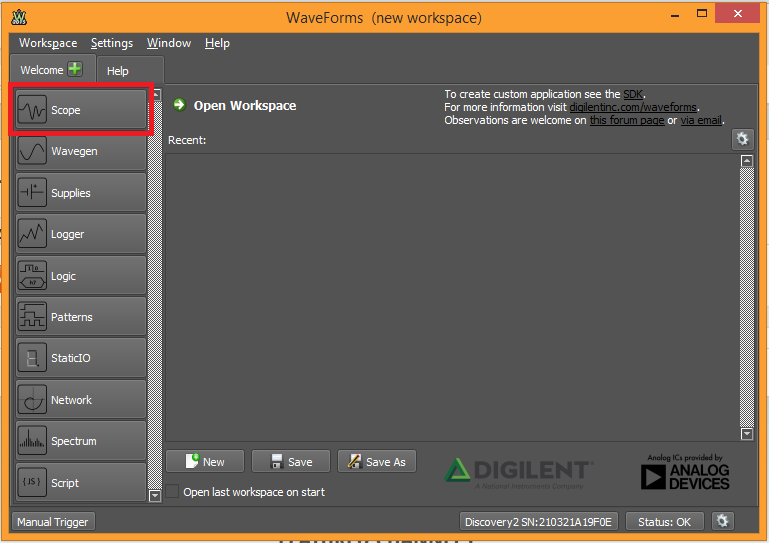Image resolution: width=769 pixels, height=543 pixels.
Task: Close the WaveForms window
Action: pyautogui.click(x=737, y=14)
